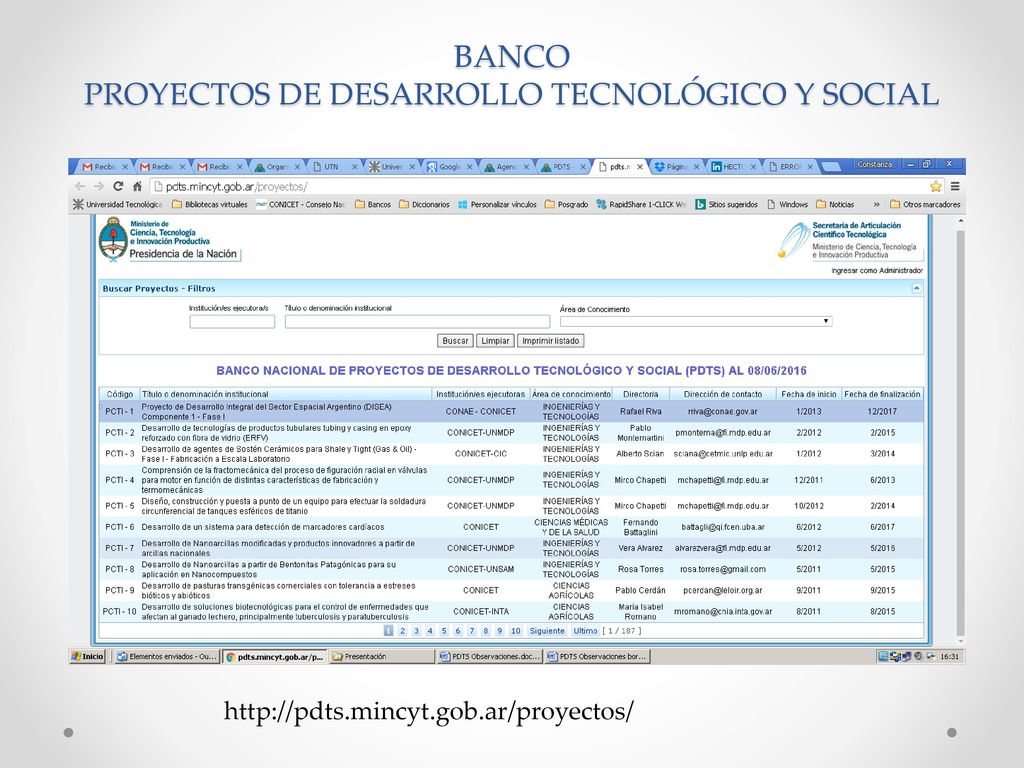Click the Secretaría de Articulación logo

pos(849,240)
